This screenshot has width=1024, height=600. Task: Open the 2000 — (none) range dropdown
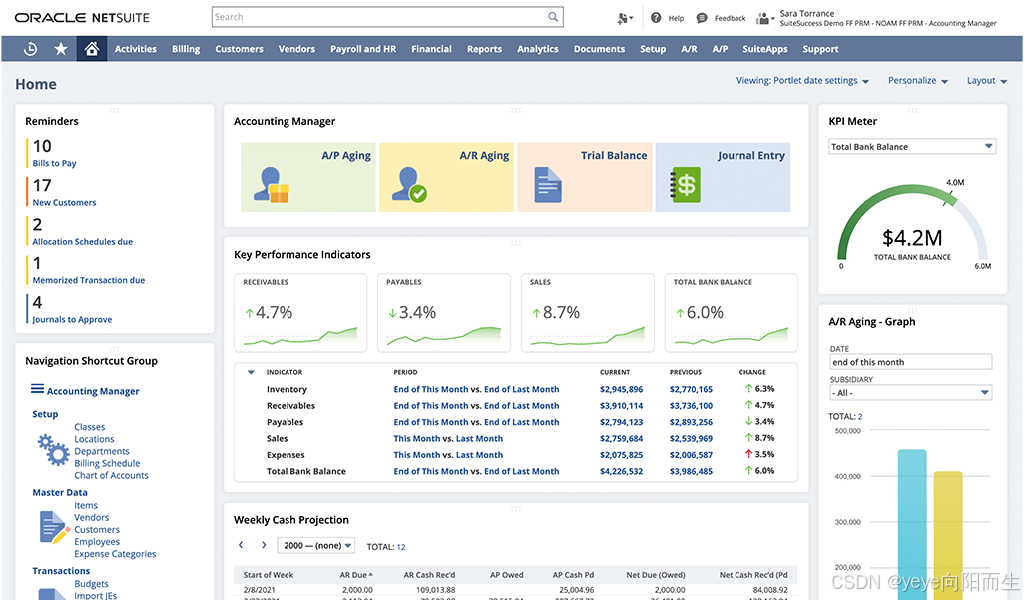point(316,545)
